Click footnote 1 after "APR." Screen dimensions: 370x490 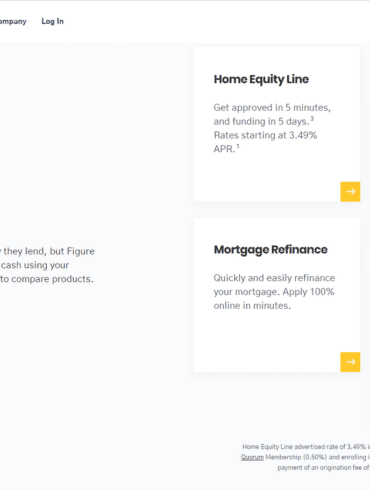(238, 146)
